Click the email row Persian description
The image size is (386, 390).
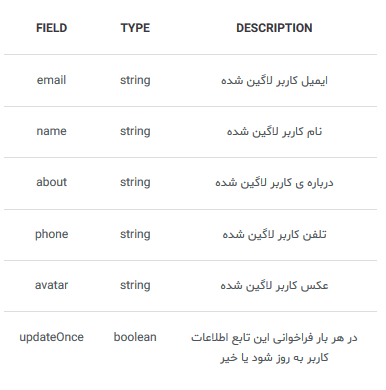274,81
